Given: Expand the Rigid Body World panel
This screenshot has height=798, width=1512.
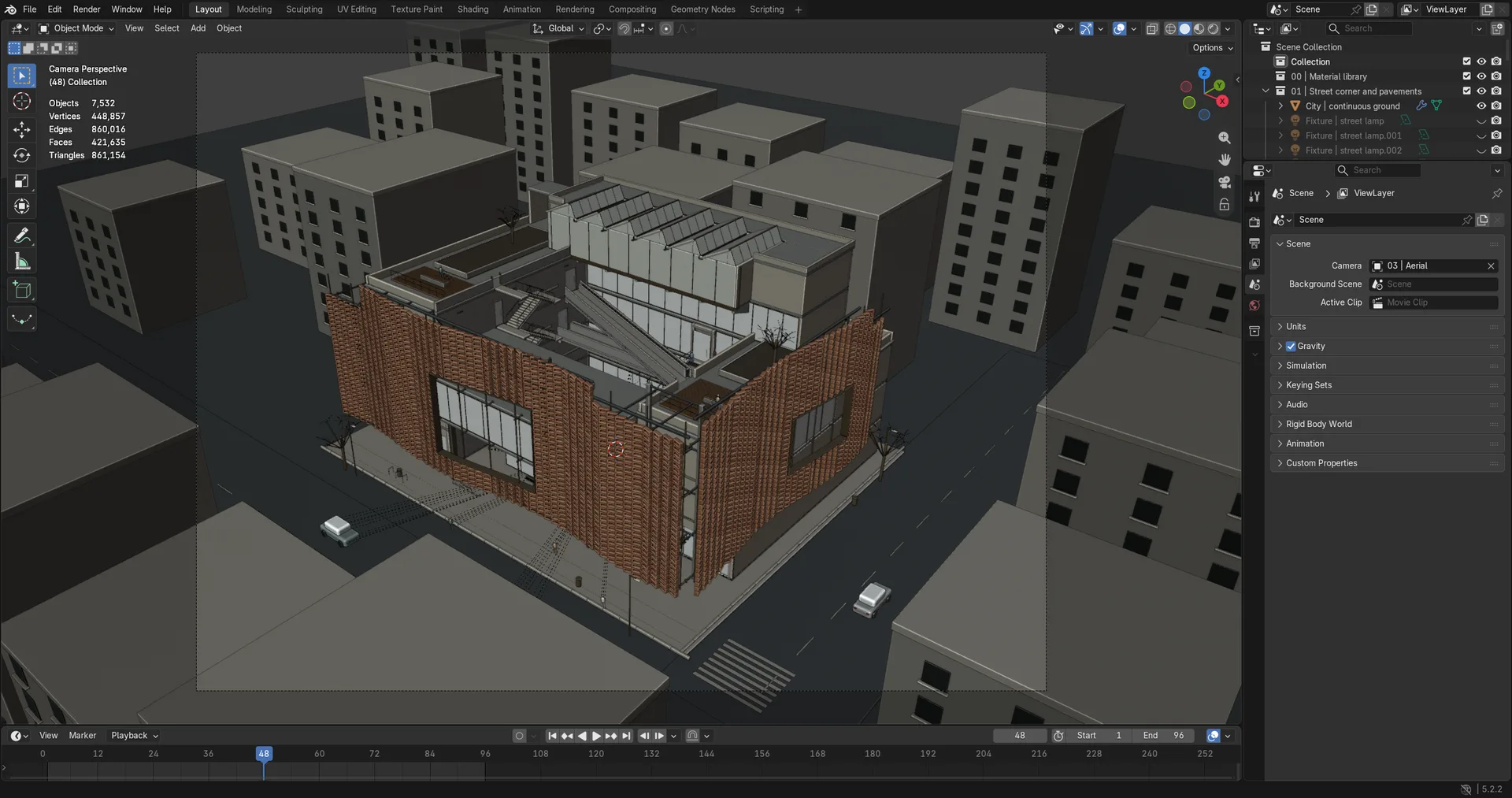Looking at the screenshot, I should tap(1386, 425).
